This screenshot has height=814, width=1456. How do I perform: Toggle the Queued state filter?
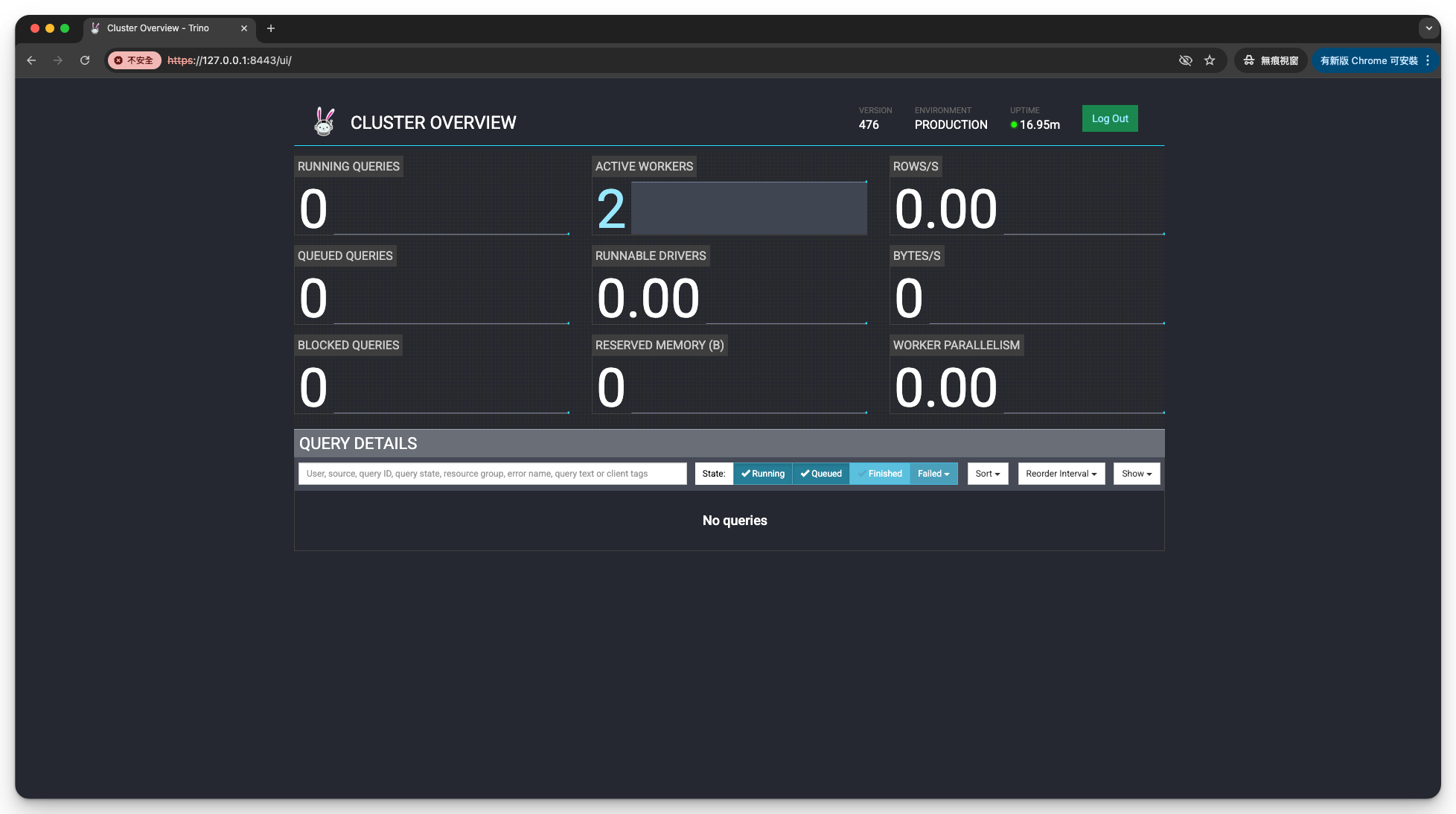(x=820, y=474)
